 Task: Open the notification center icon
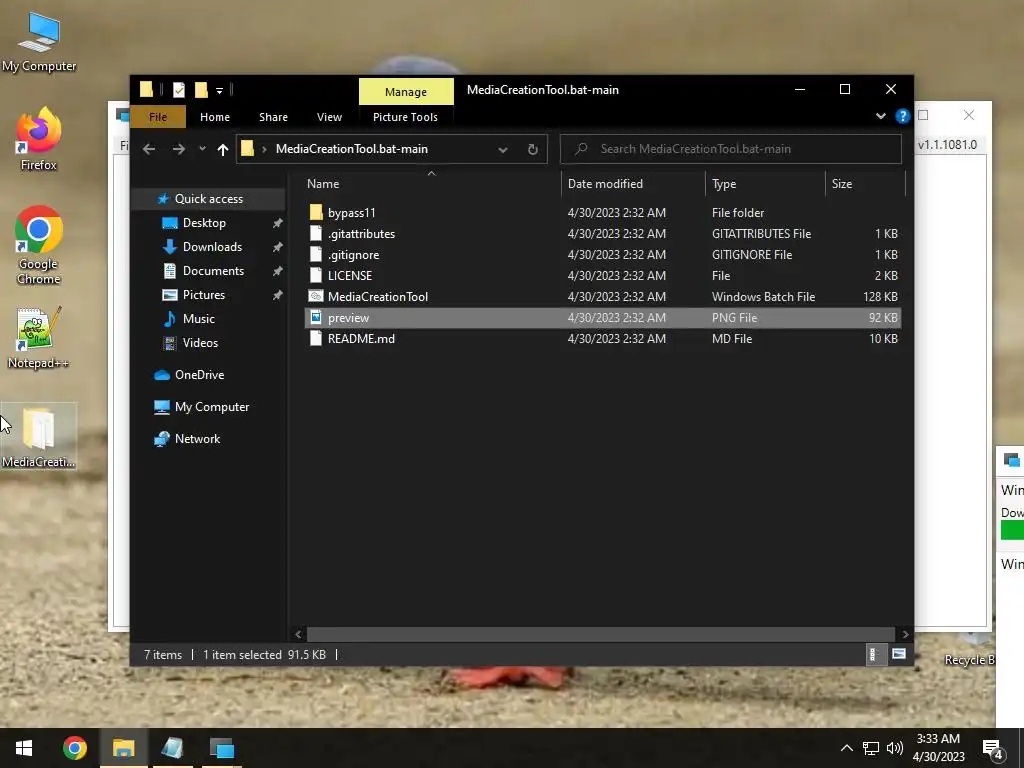tap(992, 748)
